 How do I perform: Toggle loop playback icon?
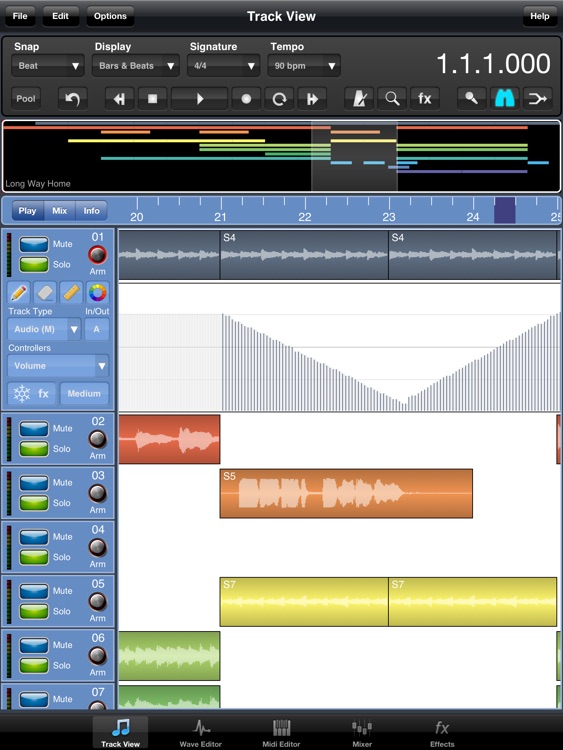point(279,99)
